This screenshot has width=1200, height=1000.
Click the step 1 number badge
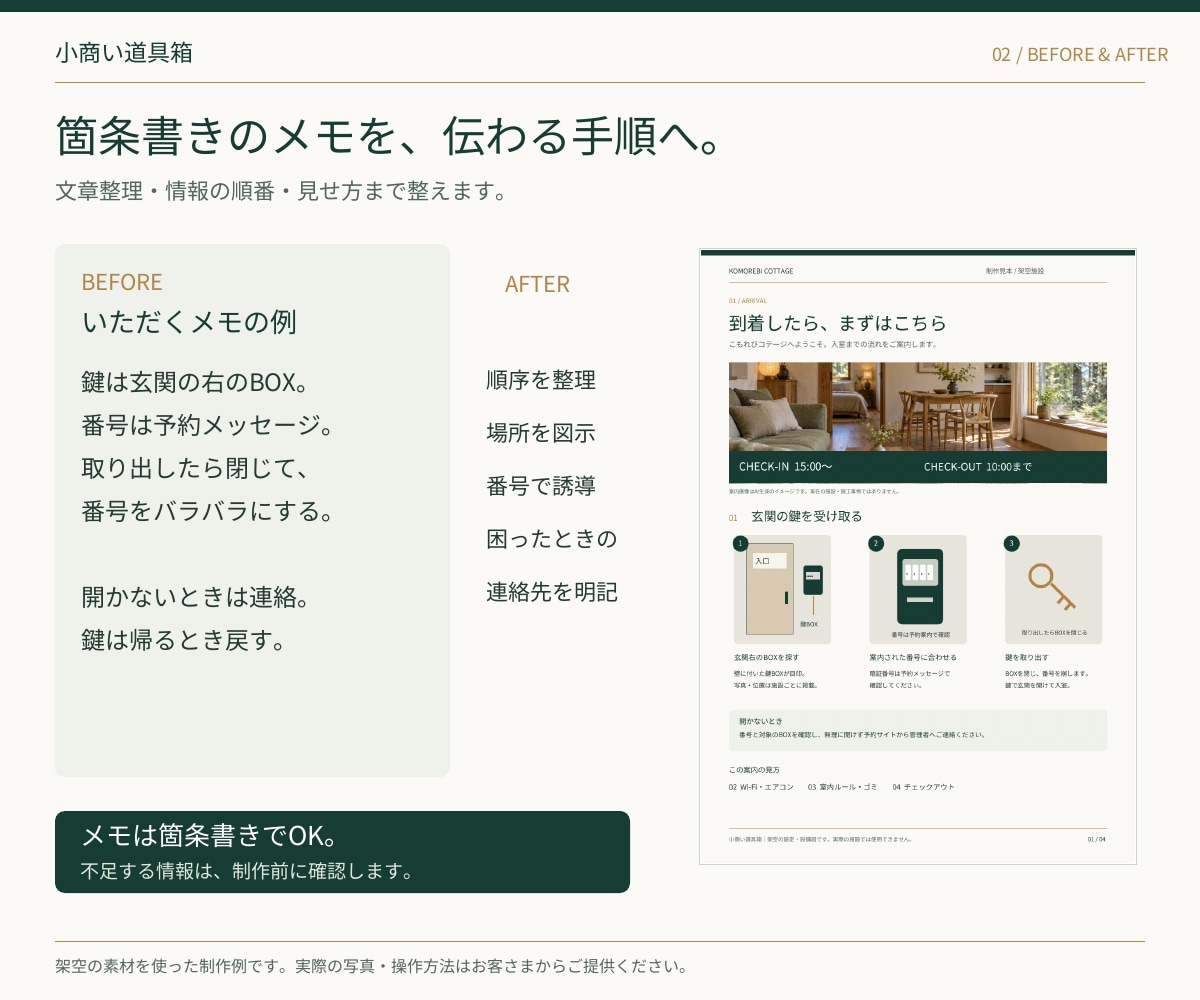point(740,543)
